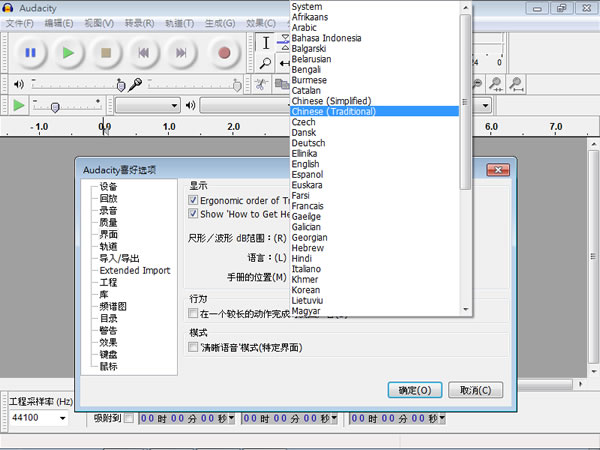
Task: Click the language list scroll-down arrow
Action: [465, 309]
